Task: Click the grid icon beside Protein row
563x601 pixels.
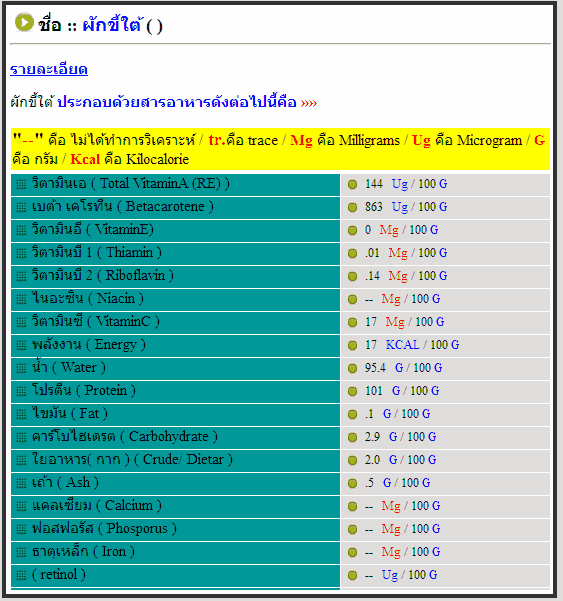Action: [21, 391]
